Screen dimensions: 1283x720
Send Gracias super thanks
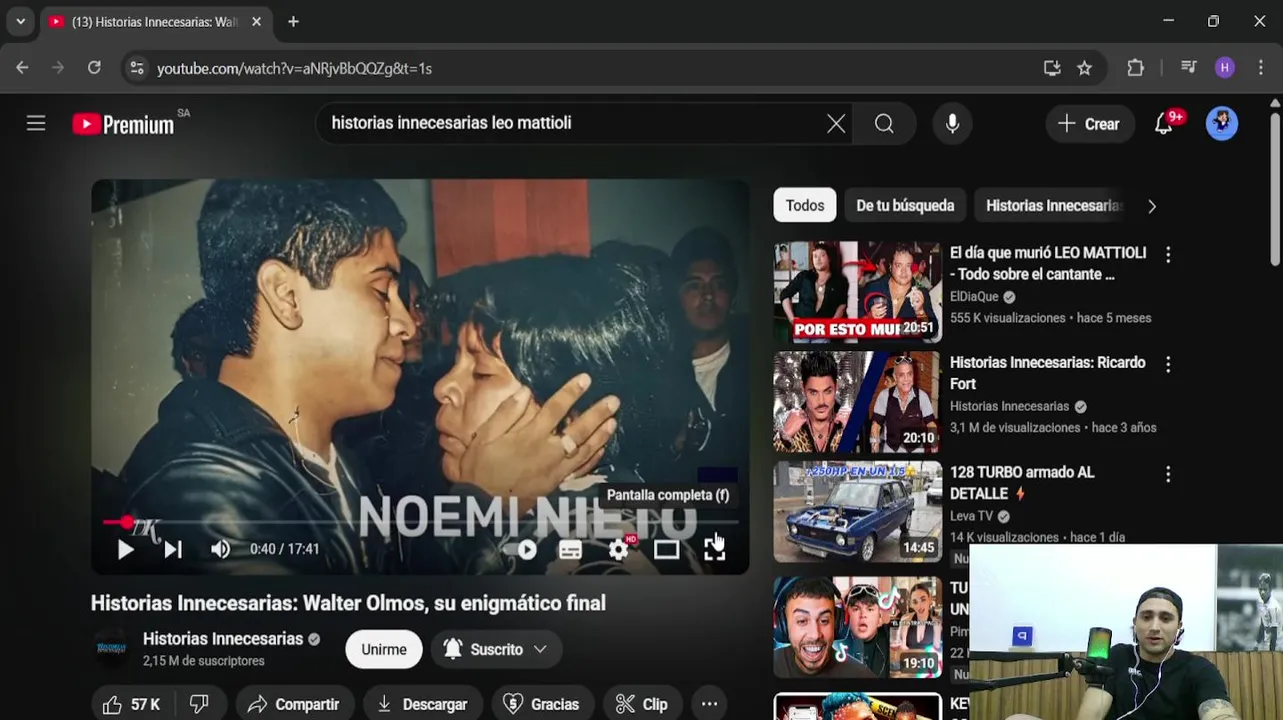click(x=541, y=704)
